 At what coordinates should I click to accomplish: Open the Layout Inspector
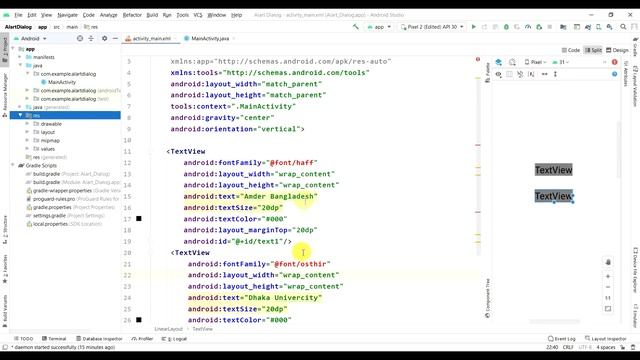click(606, 339)
